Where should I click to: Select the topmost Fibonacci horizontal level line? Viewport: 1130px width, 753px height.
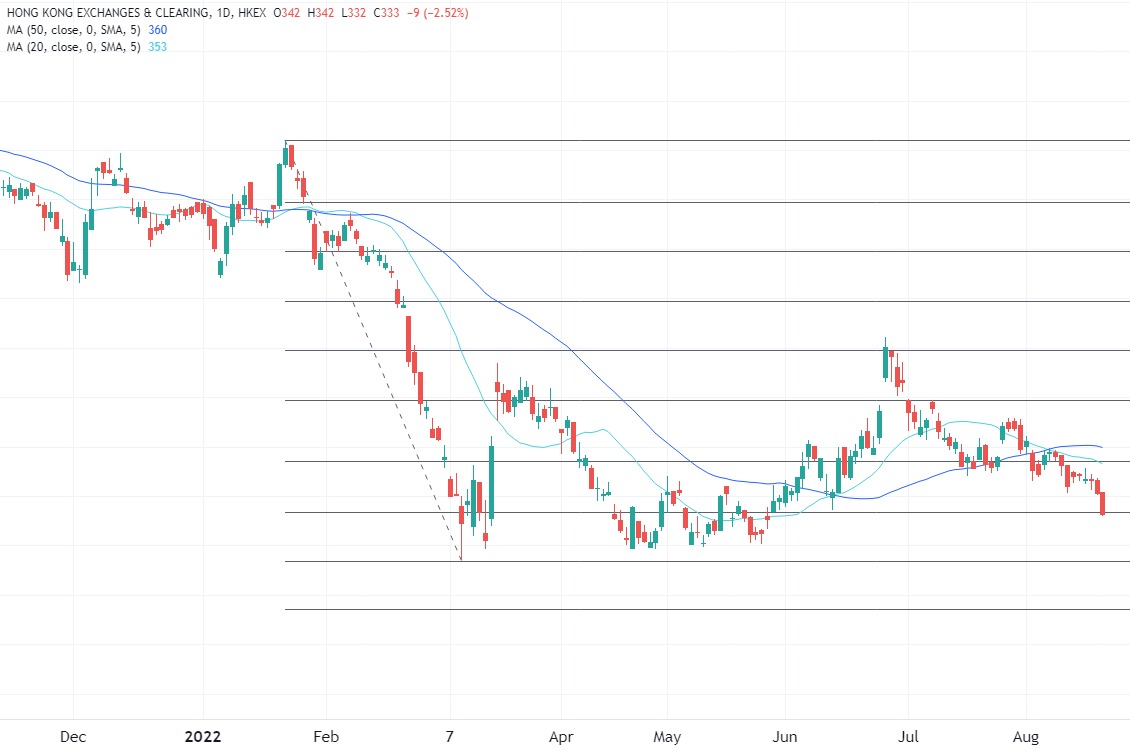[700, 141]
